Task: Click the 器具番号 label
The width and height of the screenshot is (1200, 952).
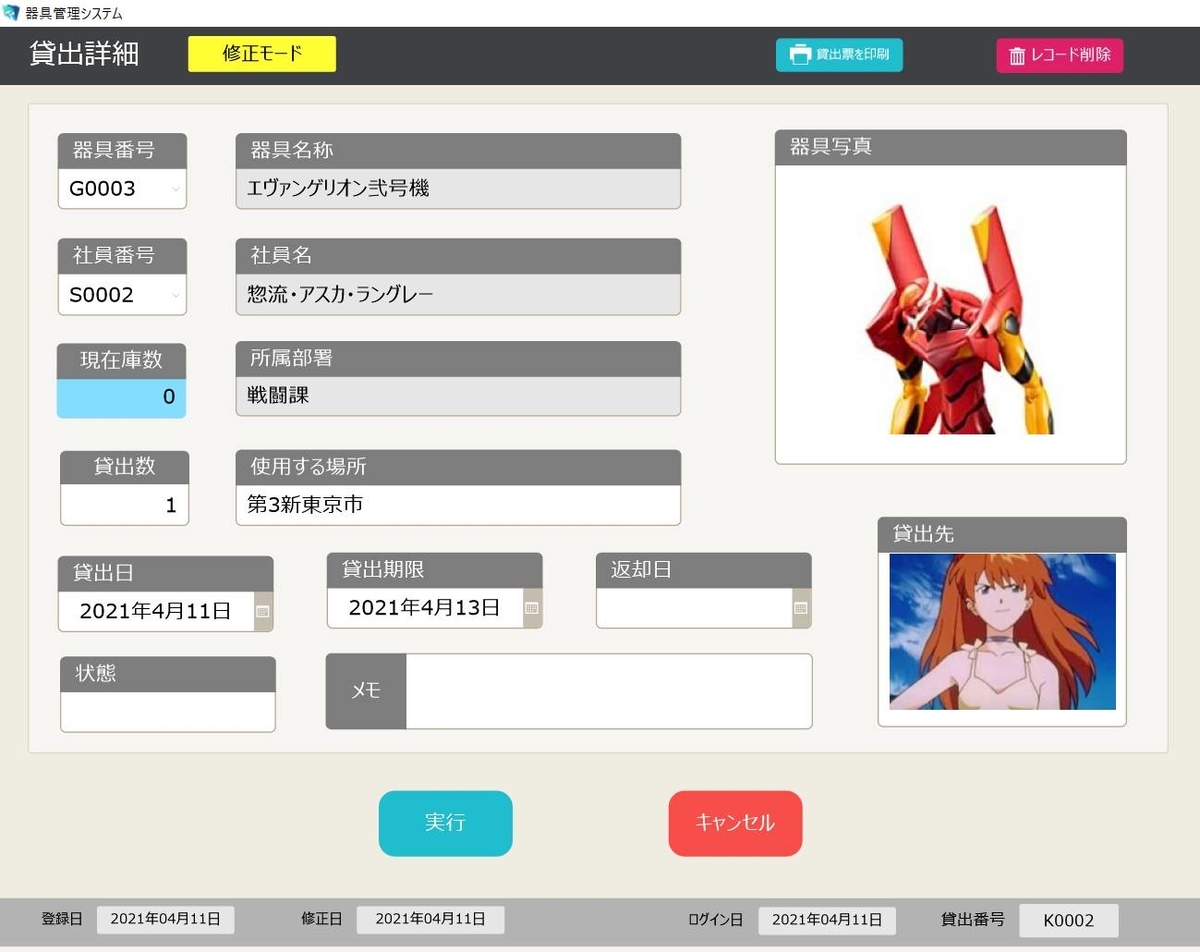Action: (114, 151)
